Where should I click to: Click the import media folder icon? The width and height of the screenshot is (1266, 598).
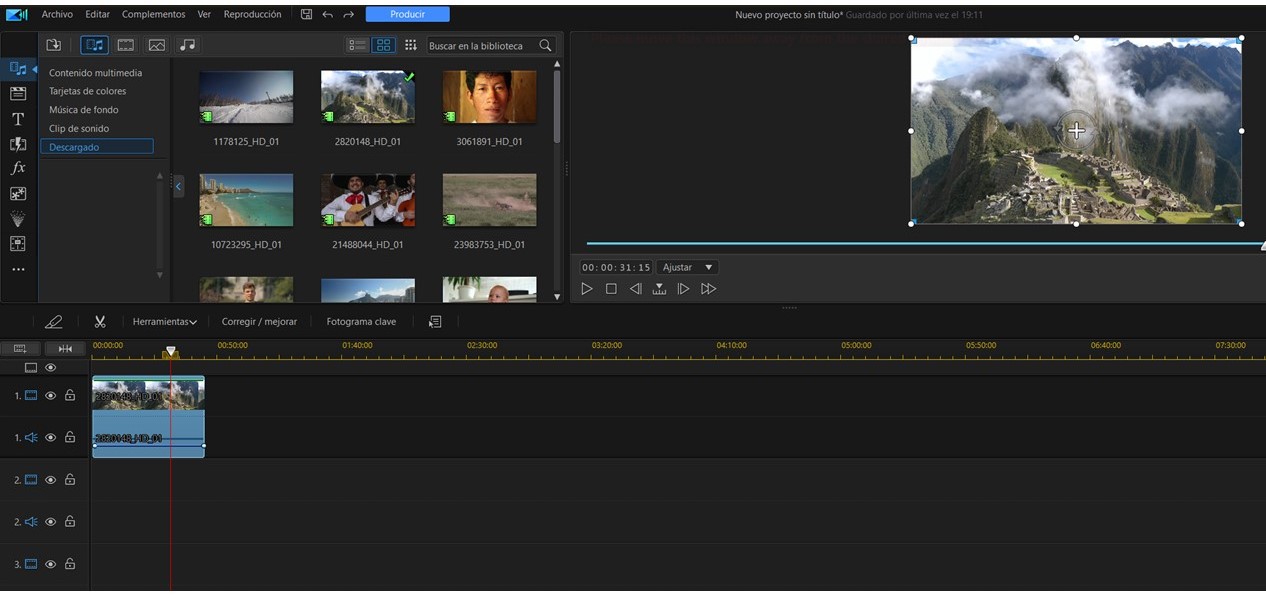coord(54,45)
